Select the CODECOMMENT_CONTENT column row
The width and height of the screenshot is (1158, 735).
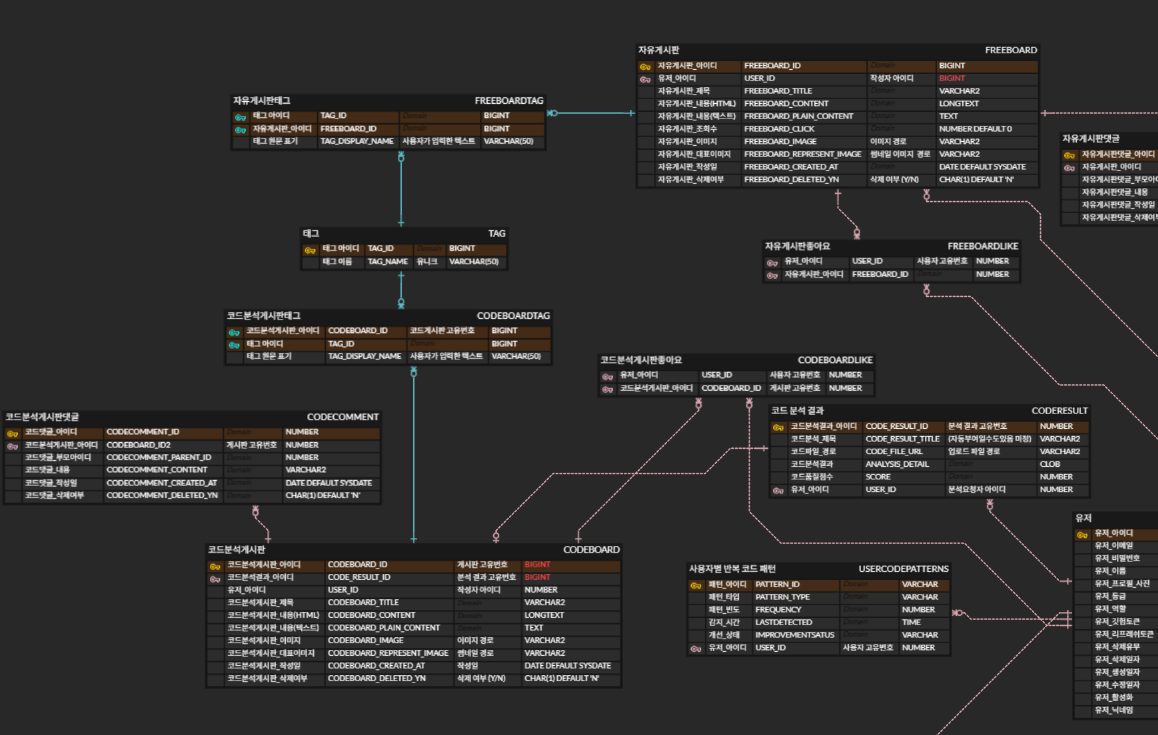pos(192,470)
